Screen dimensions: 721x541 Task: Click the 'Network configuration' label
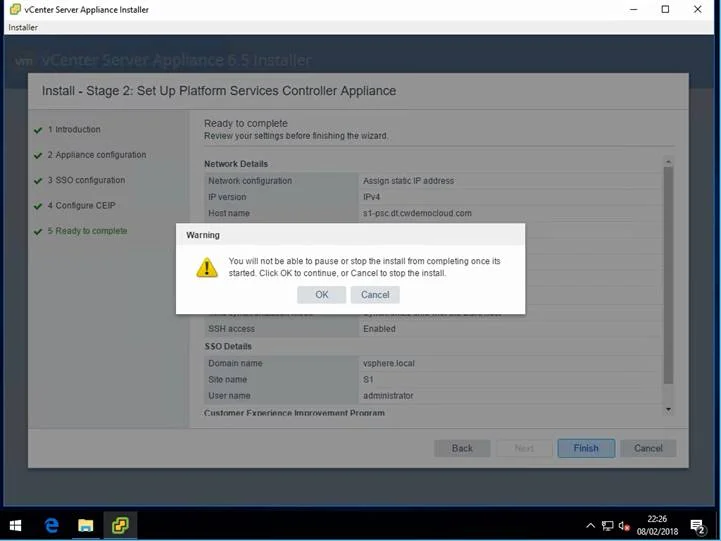[250, 181]
